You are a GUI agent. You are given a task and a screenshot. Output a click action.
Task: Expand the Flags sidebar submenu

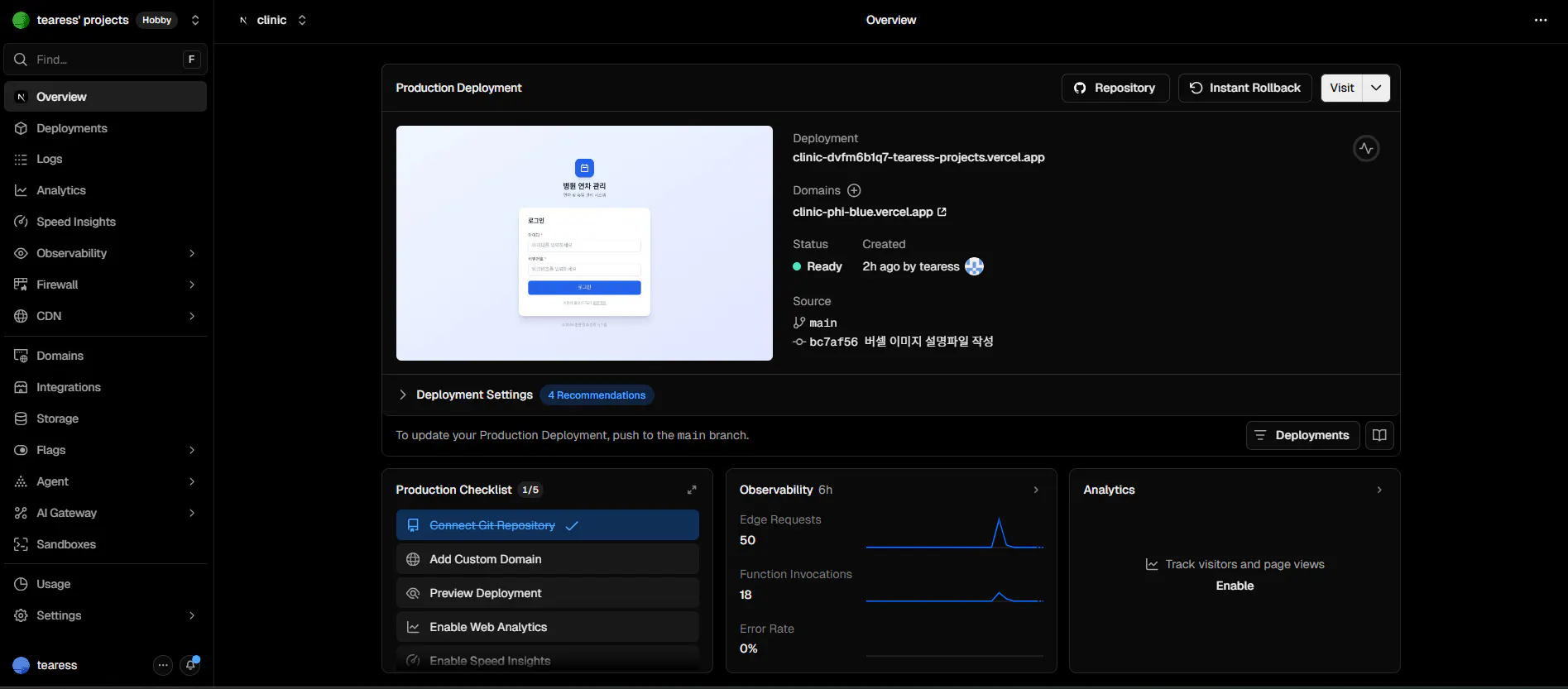pos(192,450)
